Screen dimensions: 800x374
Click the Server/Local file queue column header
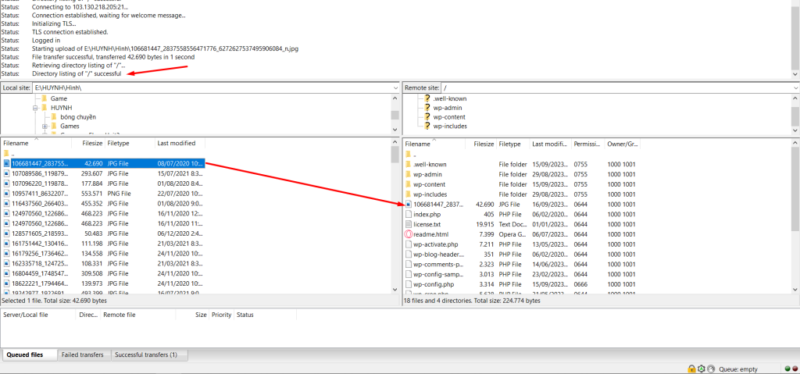(39, 315)
